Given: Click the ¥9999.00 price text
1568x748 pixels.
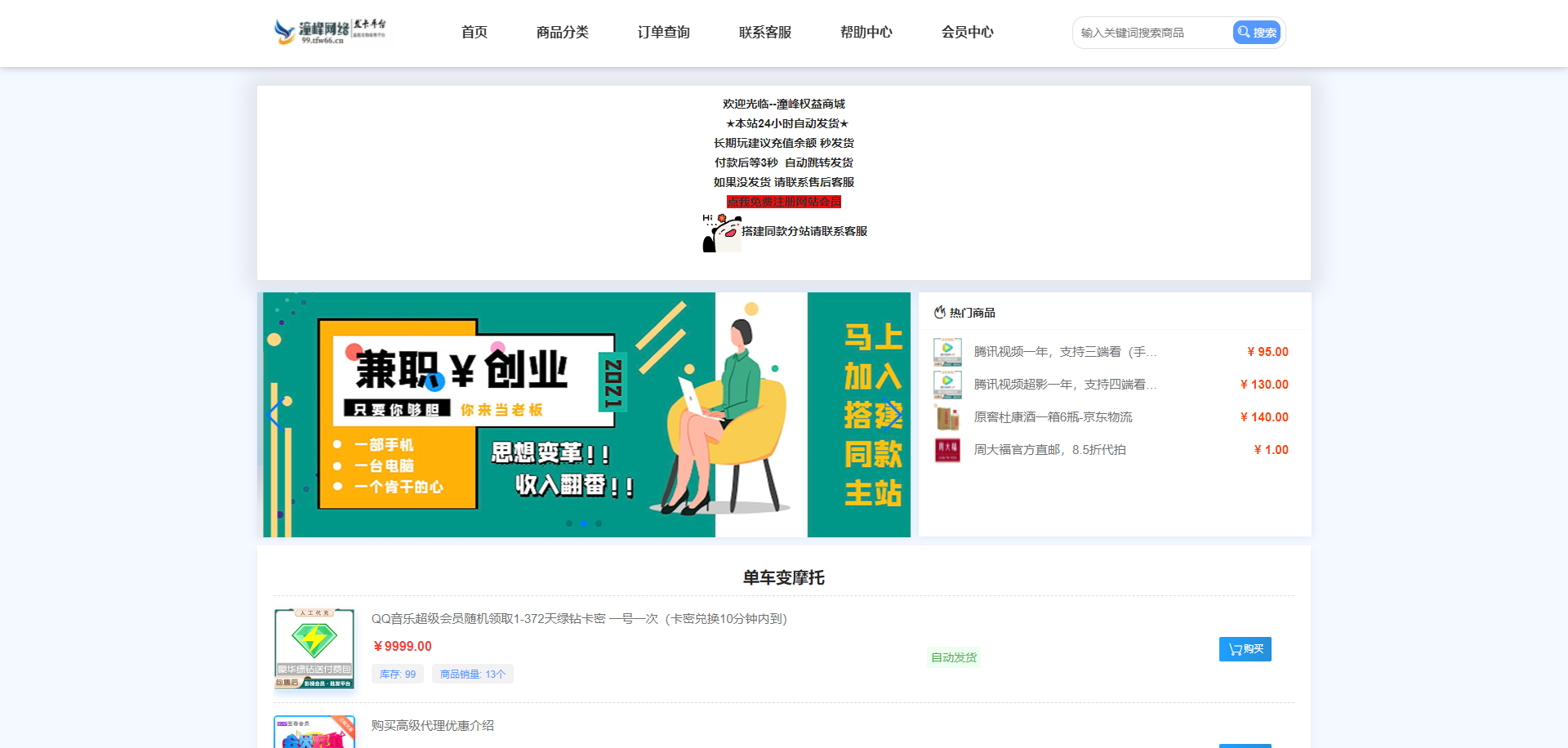Looking at the screenshot, I should click(x=402, y=646).
